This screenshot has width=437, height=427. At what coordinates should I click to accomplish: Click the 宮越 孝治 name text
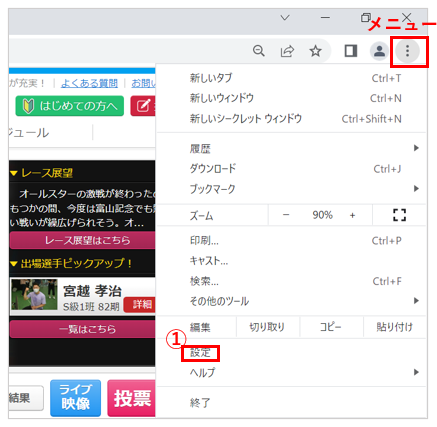tap(92, 291)
